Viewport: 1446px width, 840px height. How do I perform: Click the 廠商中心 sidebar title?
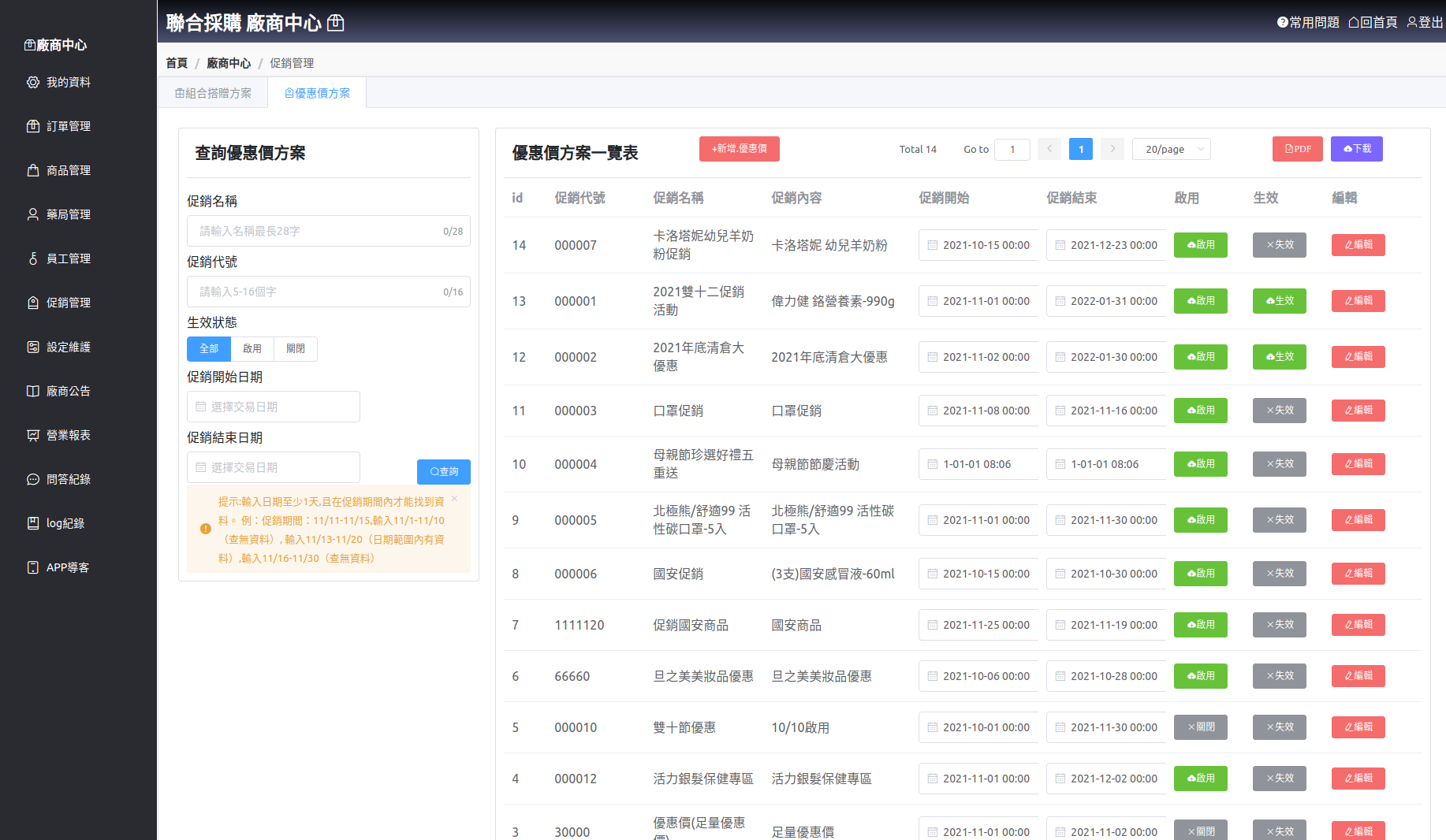pos(55,45)
